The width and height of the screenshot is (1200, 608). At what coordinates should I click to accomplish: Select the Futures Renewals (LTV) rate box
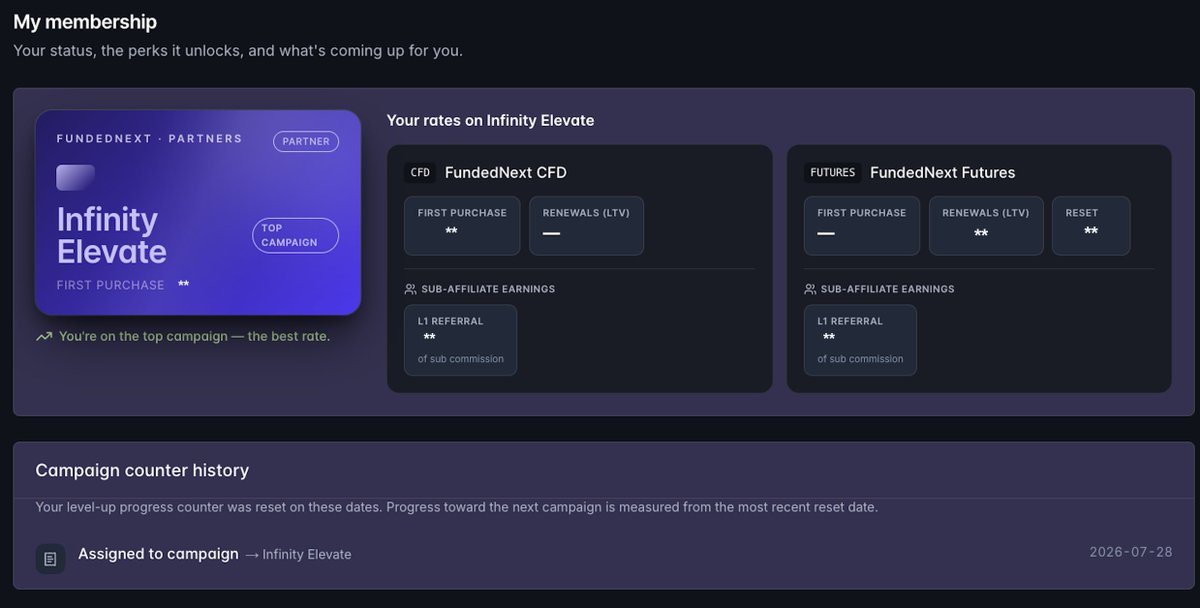986,226
